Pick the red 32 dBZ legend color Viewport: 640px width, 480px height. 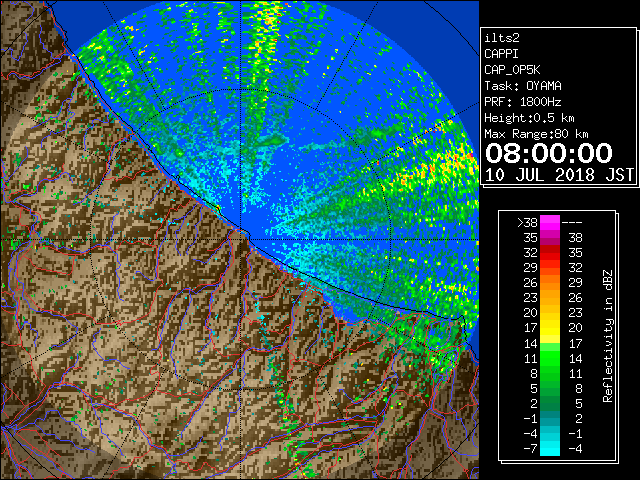point(550,253)
